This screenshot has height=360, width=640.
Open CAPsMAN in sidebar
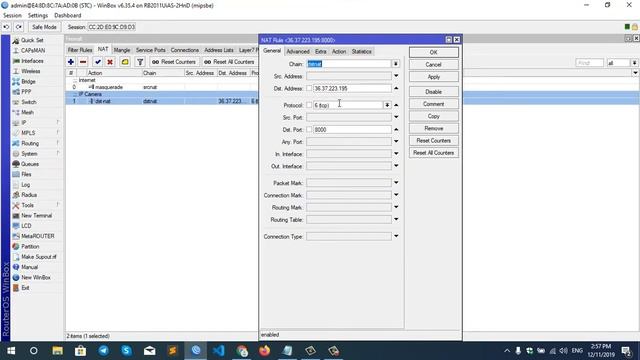(33, 51)
